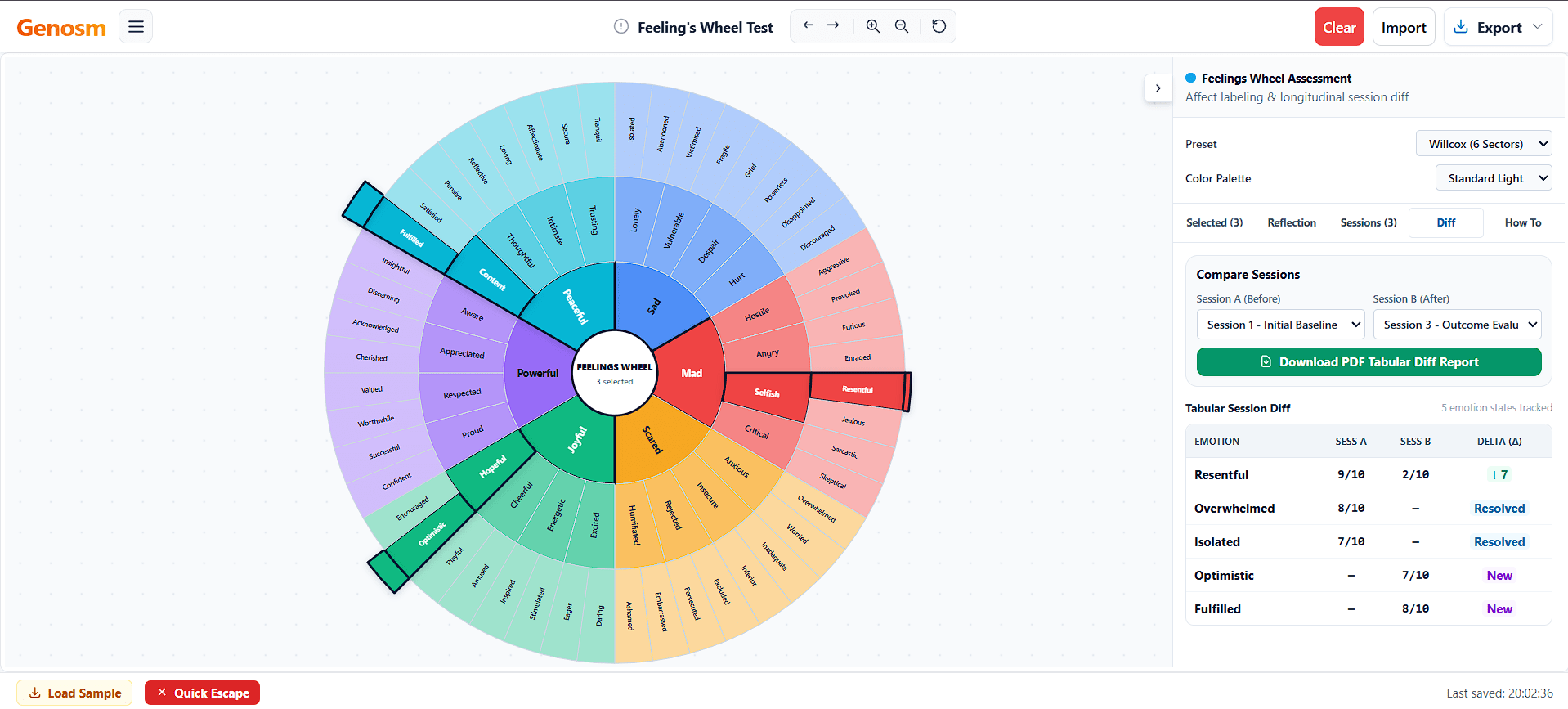Screen dimensions: 1568x709
Task: Click the '5 emotion states tracked' text
Action: coord(1496,407)
